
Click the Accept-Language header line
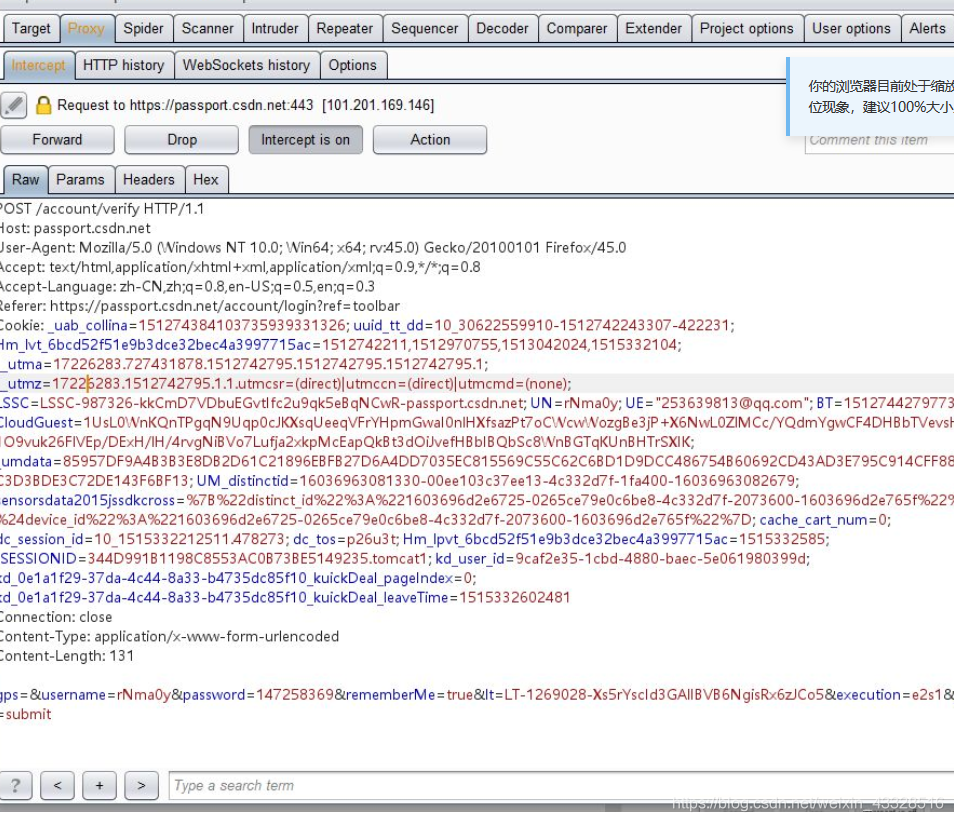[x=187, y=287]
